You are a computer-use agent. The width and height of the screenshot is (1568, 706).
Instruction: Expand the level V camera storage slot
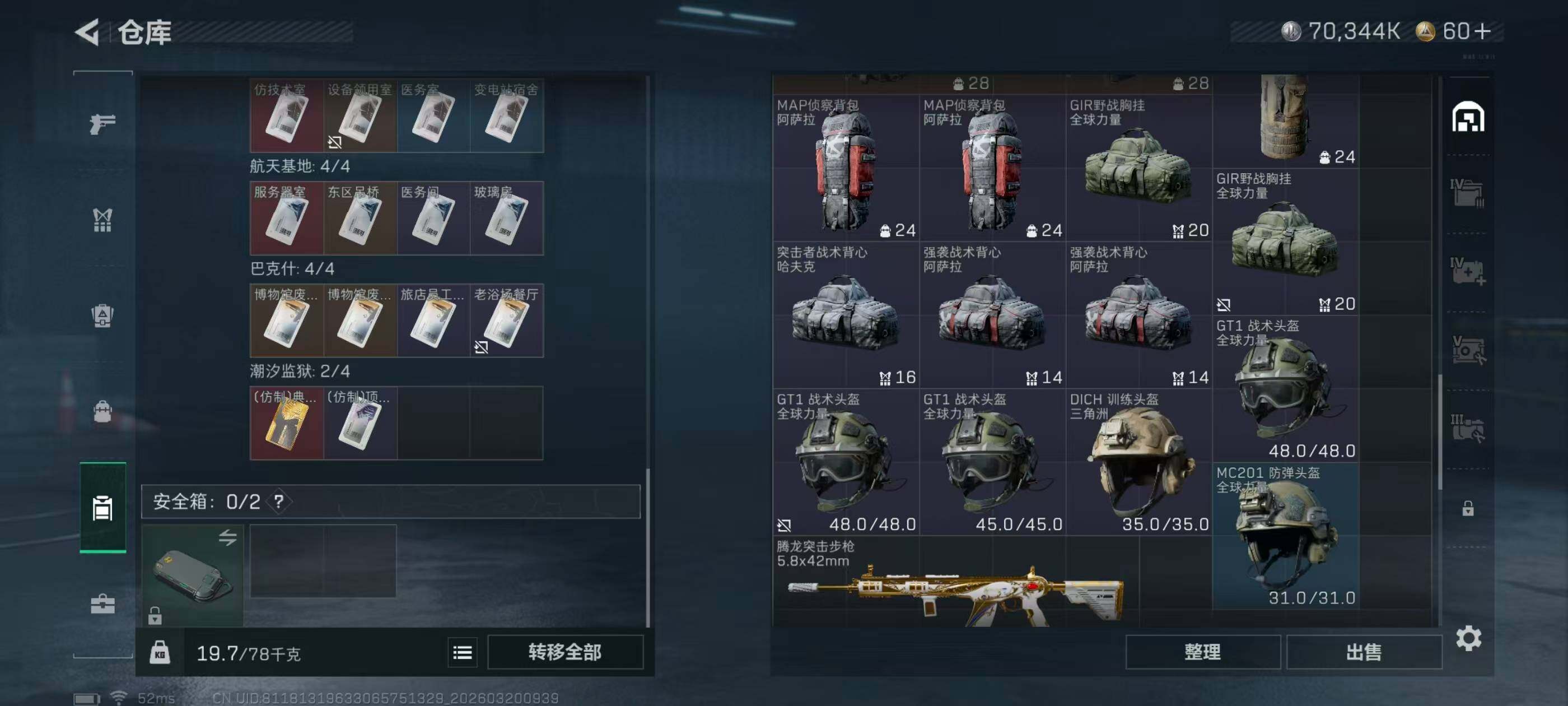pos(1468,349)
